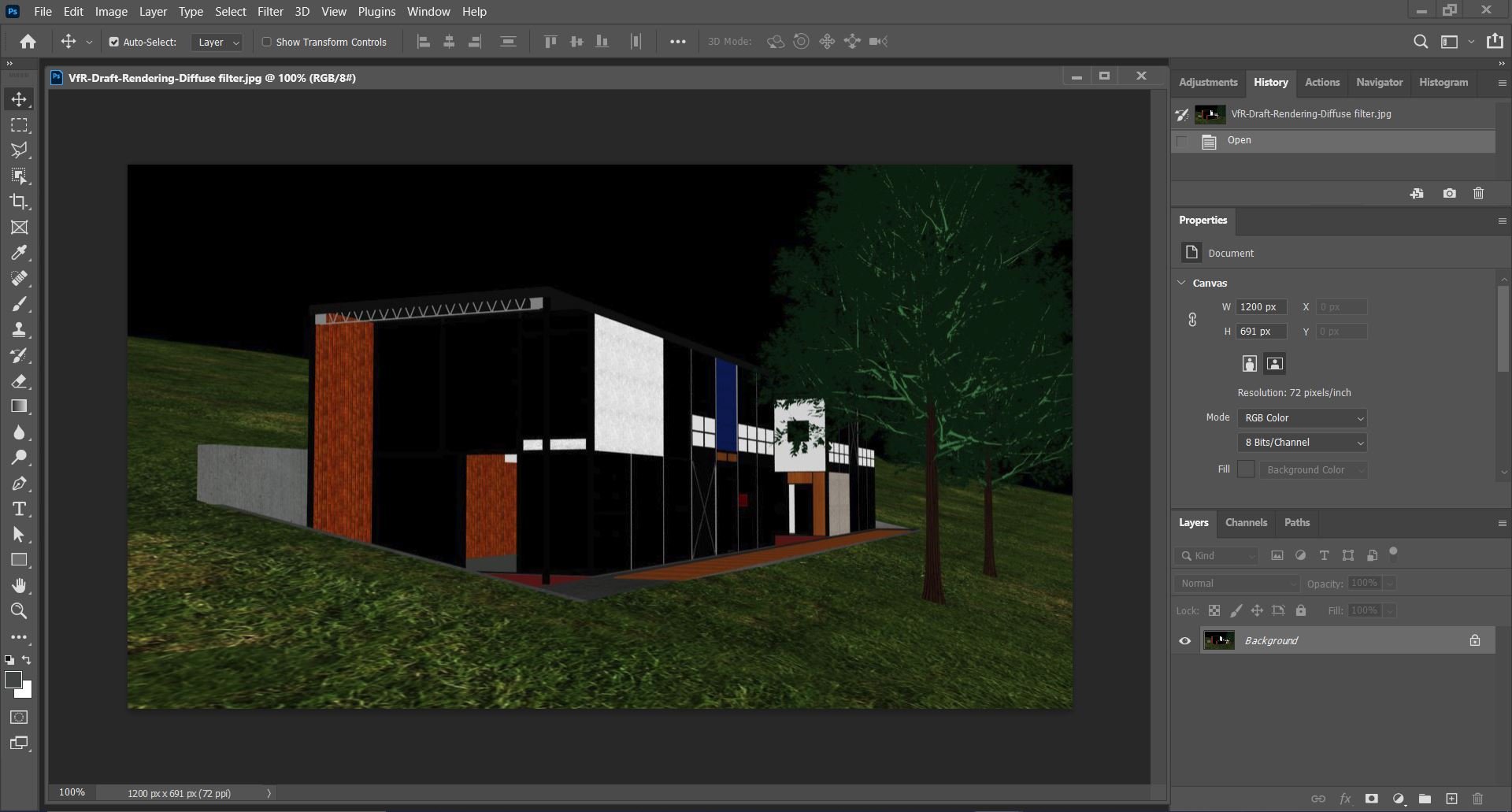
Task: Select the Horizontal Type tool
Action: tap(20, 509)
